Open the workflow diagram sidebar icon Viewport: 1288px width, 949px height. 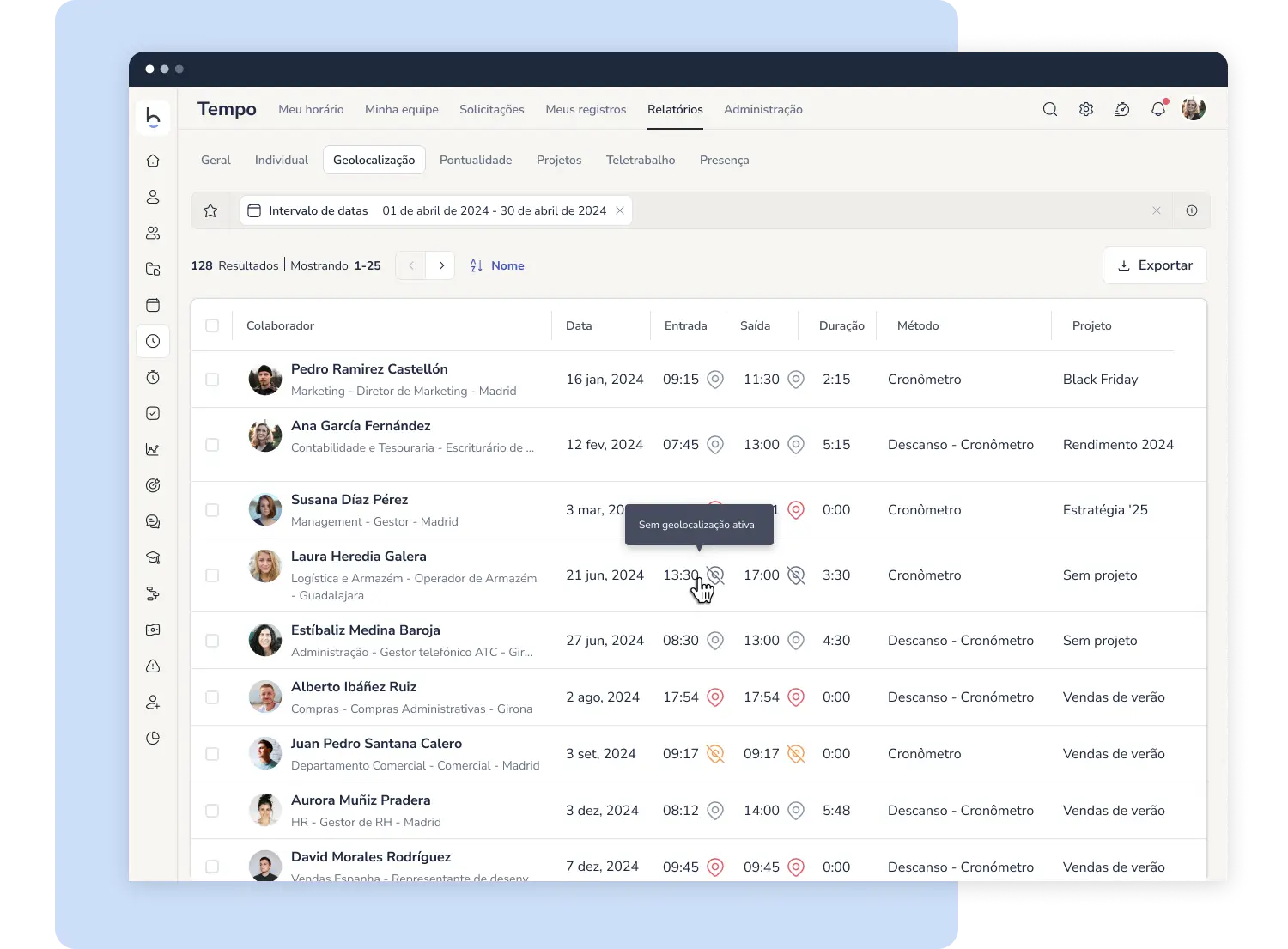click(x=153, y=593)
